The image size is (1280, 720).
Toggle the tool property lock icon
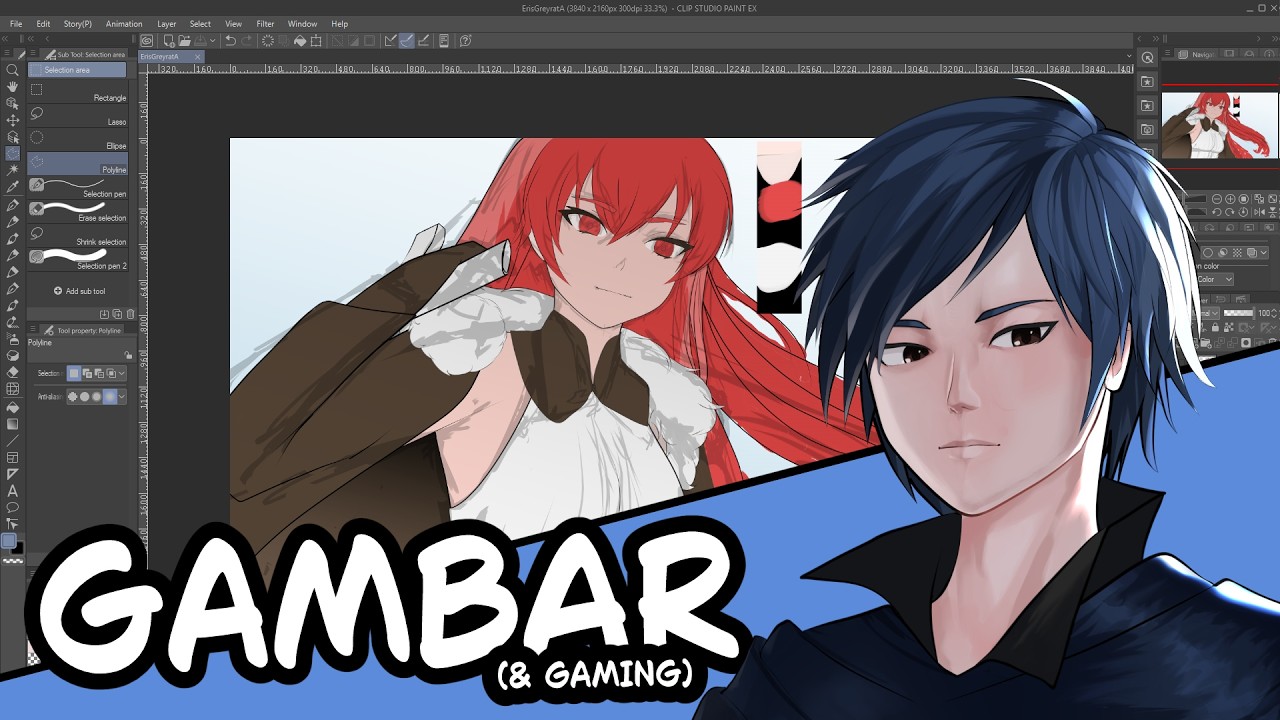pos(128,355)
